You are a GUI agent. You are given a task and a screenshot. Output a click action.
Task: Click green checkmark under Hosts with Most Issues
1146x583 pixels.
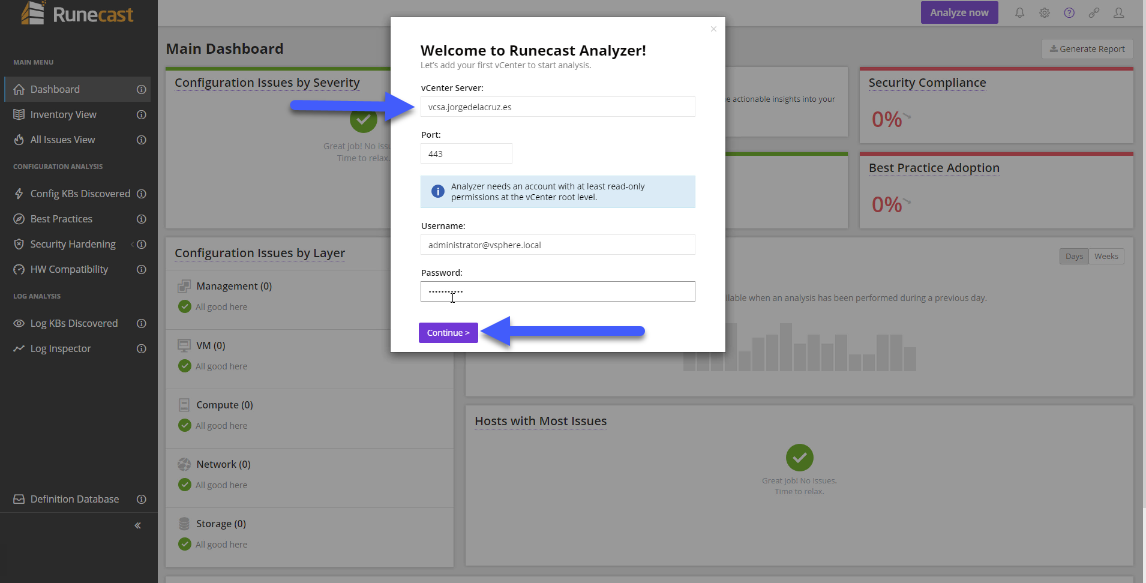click(800, 457)
